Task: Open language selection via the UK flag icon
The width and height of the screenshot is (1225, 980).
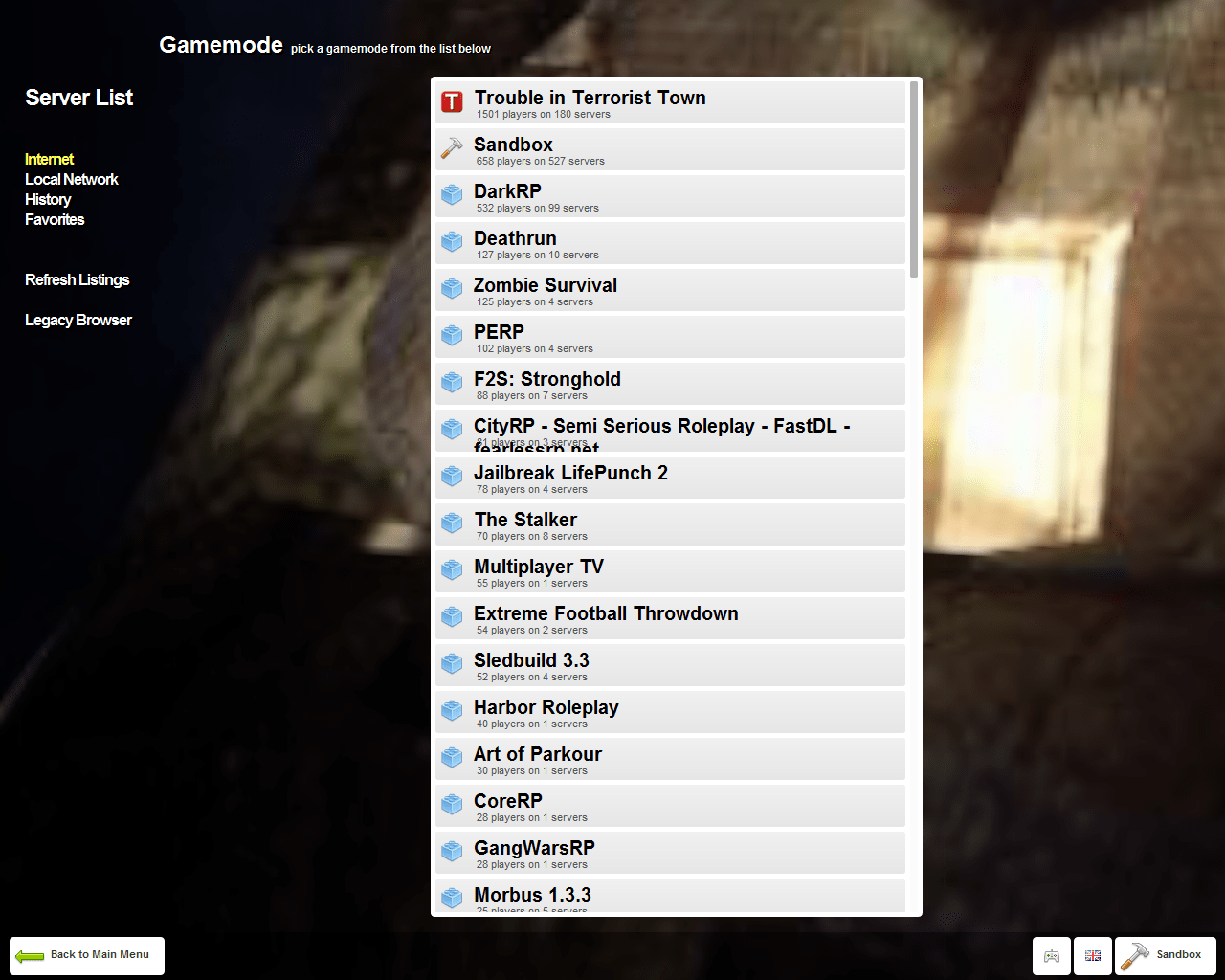Action: (1092, 955)
